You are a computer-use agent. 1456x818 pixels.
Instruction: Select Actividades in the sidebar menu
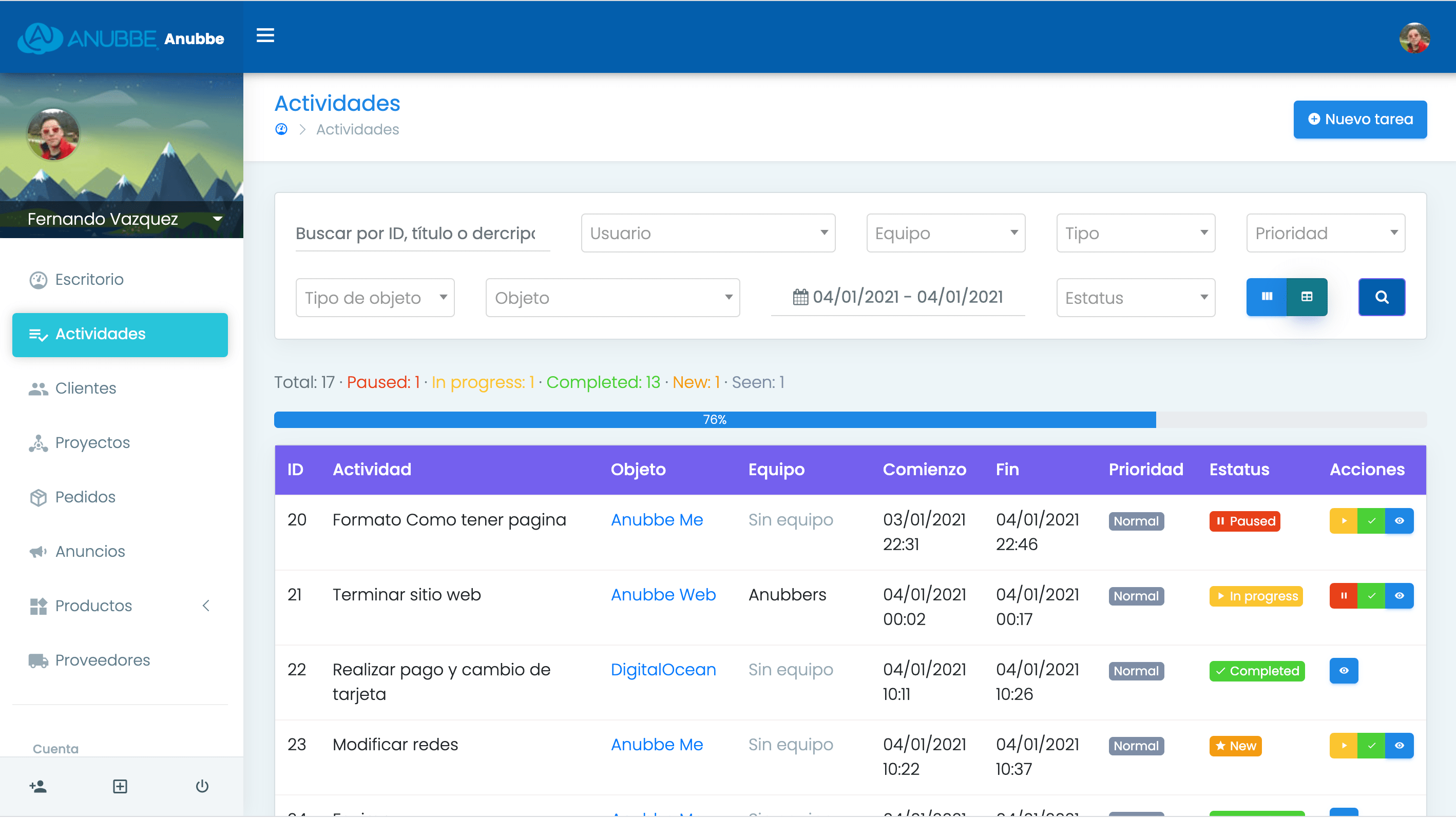tap(100, 334)
